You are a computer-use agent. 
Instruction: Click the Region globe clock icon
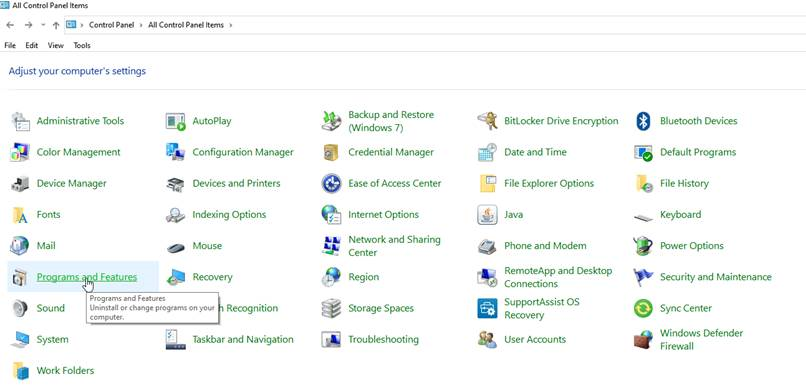click(x=331, y=277)
